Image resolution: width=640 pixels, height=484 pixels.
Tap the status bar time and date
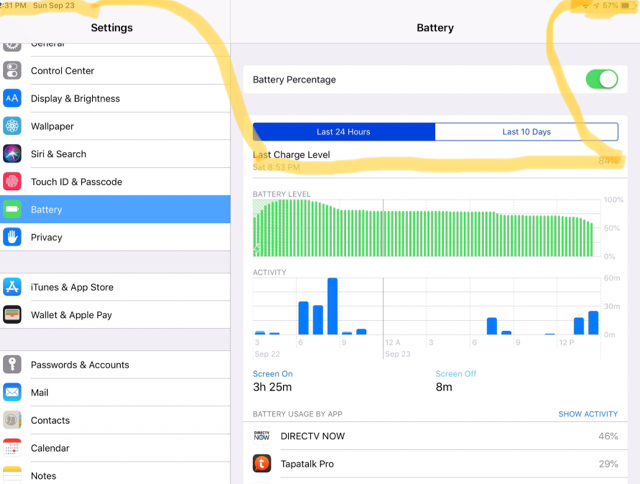[38, 6]
